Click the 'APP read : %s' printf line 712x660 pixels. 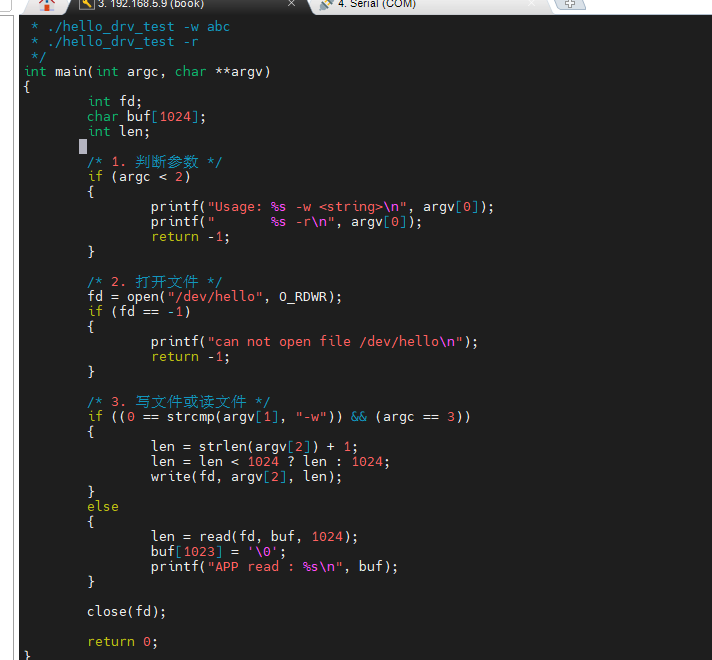[x=274, y=566]
